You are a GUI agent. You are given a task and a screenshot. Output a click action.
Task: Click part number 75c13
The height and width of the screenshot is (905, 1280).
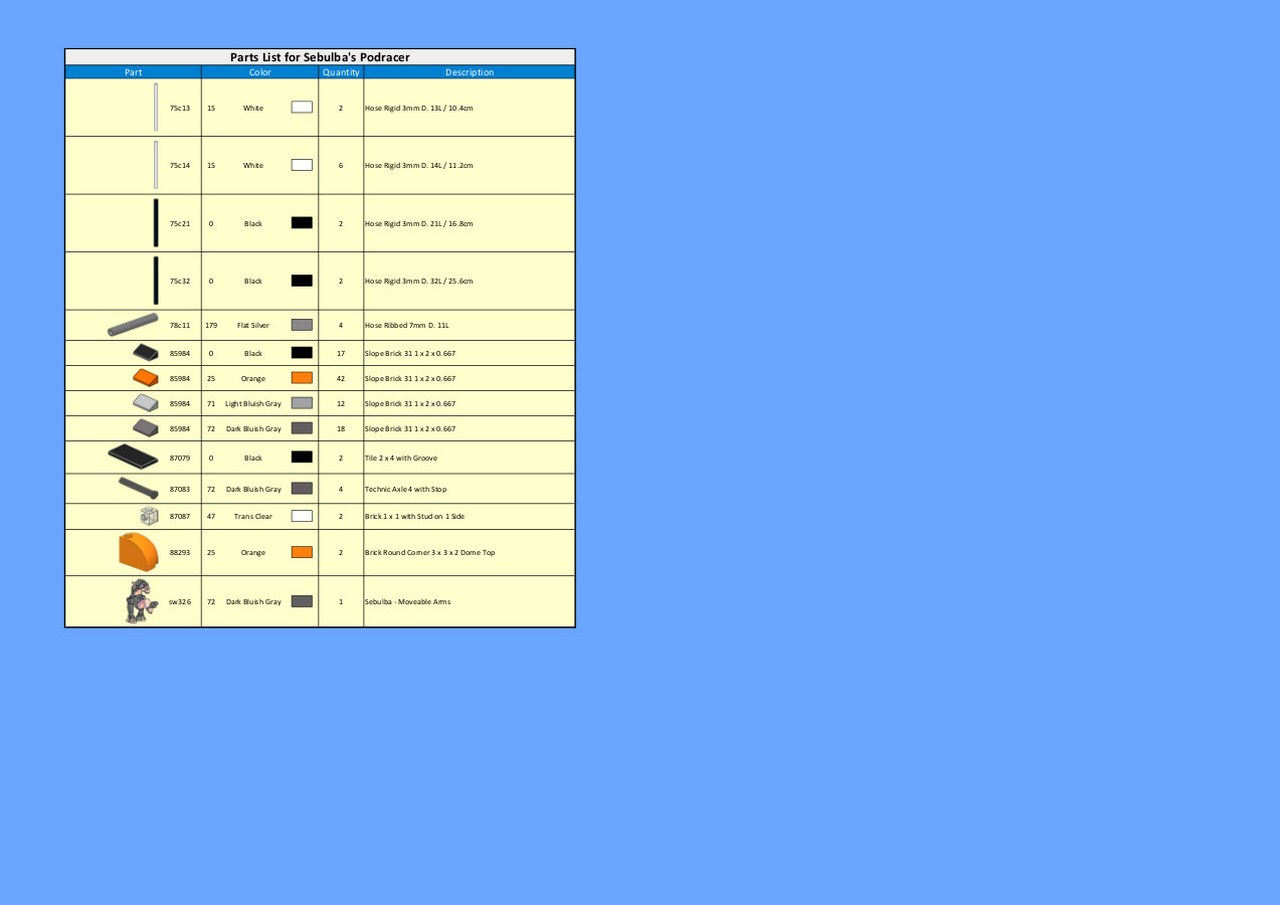180,108
